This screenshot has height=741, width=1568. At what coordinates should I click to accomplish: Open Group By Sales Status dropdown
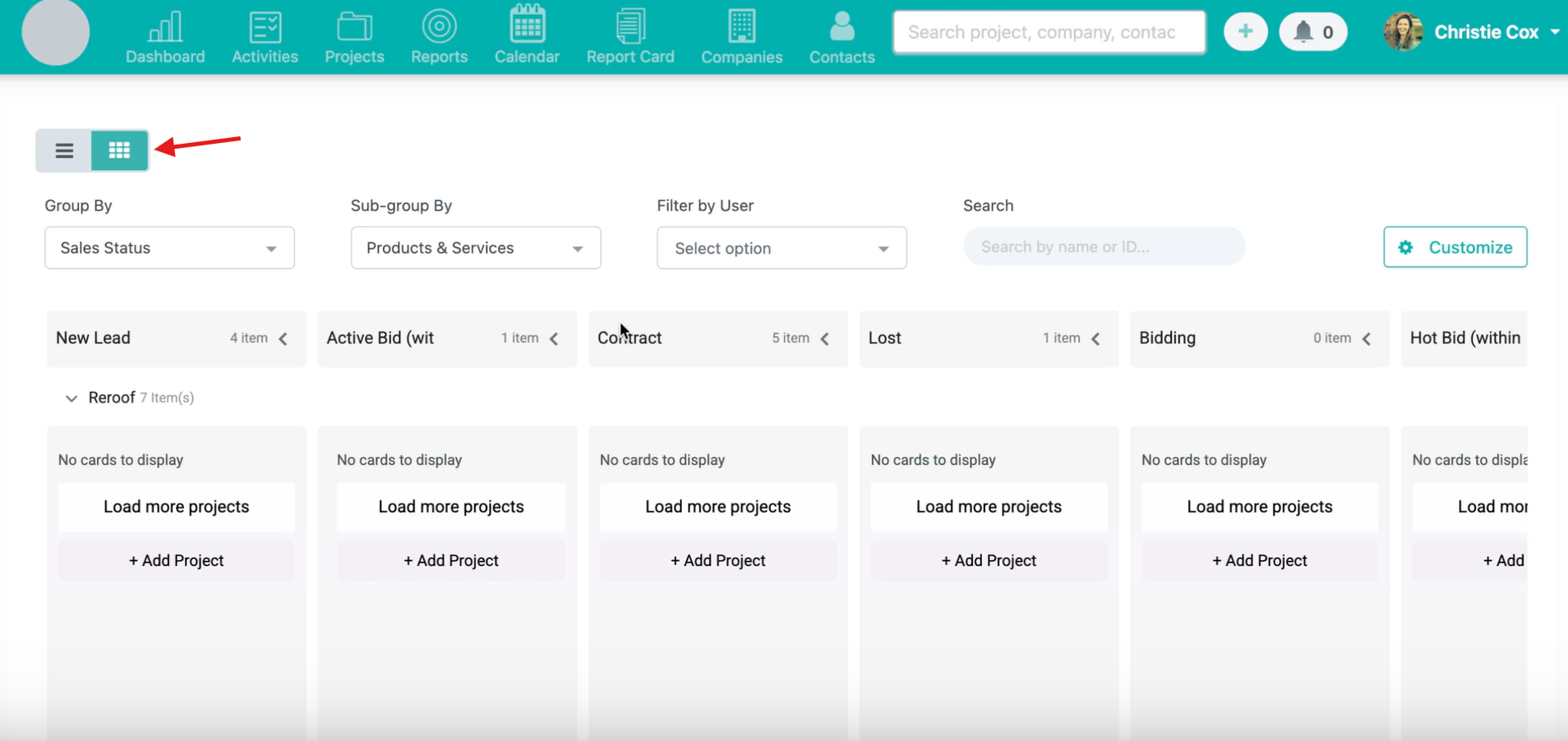click(x=169, y=248)
